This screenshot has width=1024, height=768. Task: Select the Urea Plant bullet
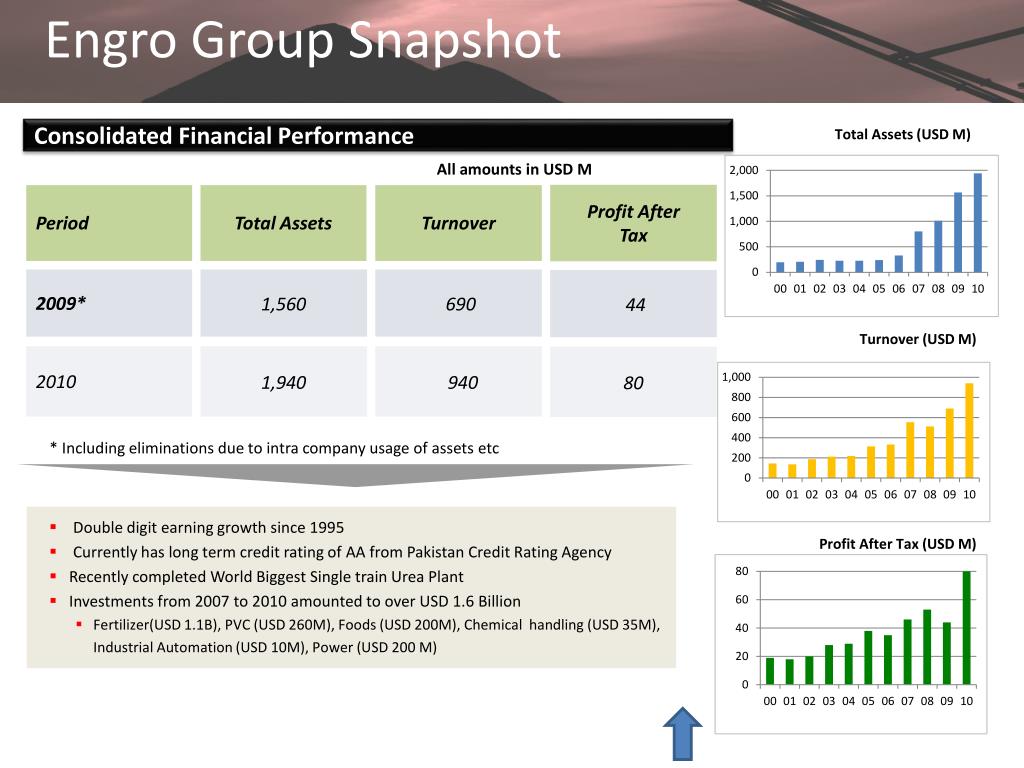(266, 577)
